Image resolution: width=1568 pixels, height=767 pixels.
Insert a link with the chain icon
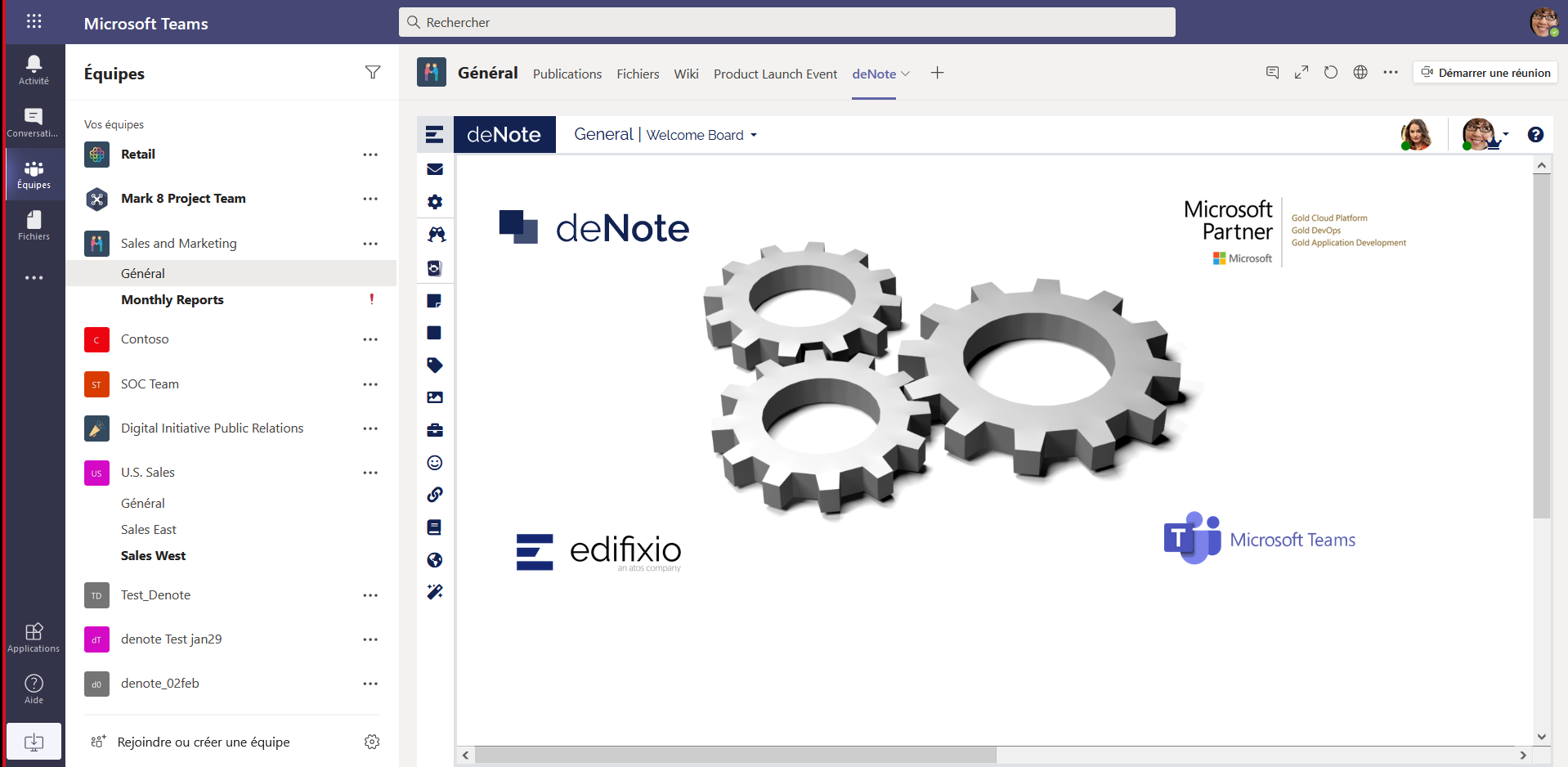[x=435, y=495]
